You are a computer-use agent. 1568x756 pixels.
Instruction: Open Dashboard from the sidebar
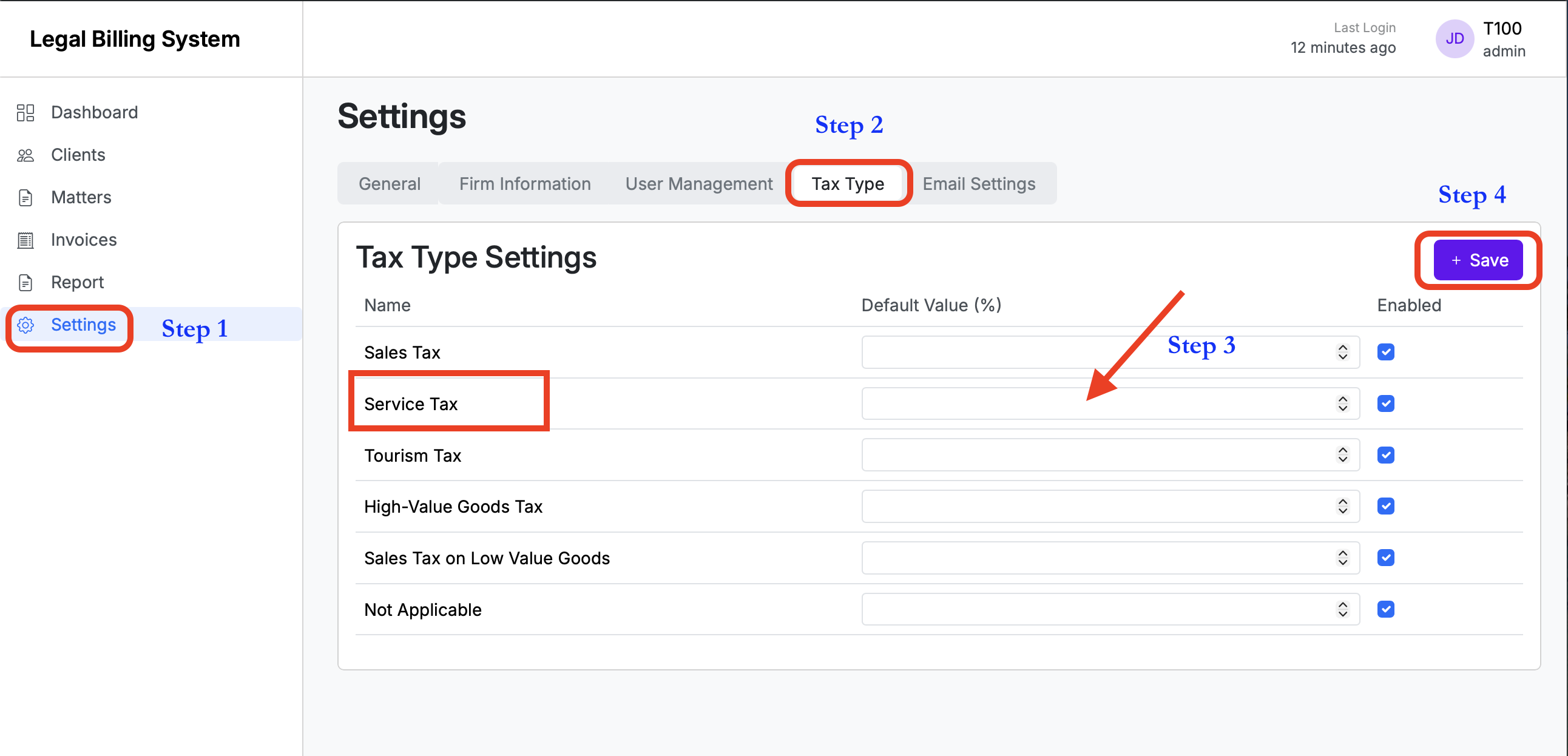click(94, 113)
